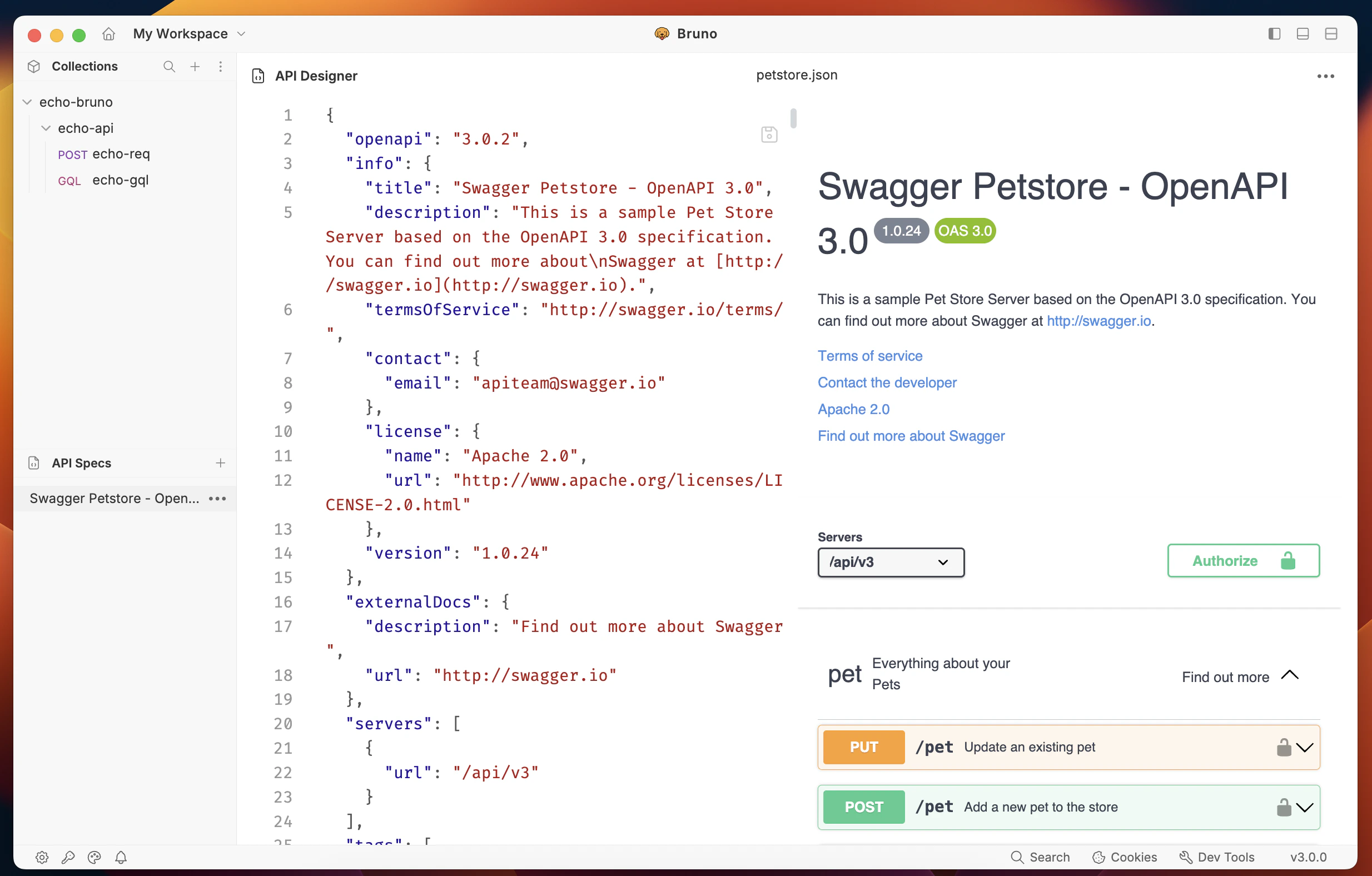The image size is (1372, 876).
Task: Follow the Terms of service link
Action: [869, 355]
